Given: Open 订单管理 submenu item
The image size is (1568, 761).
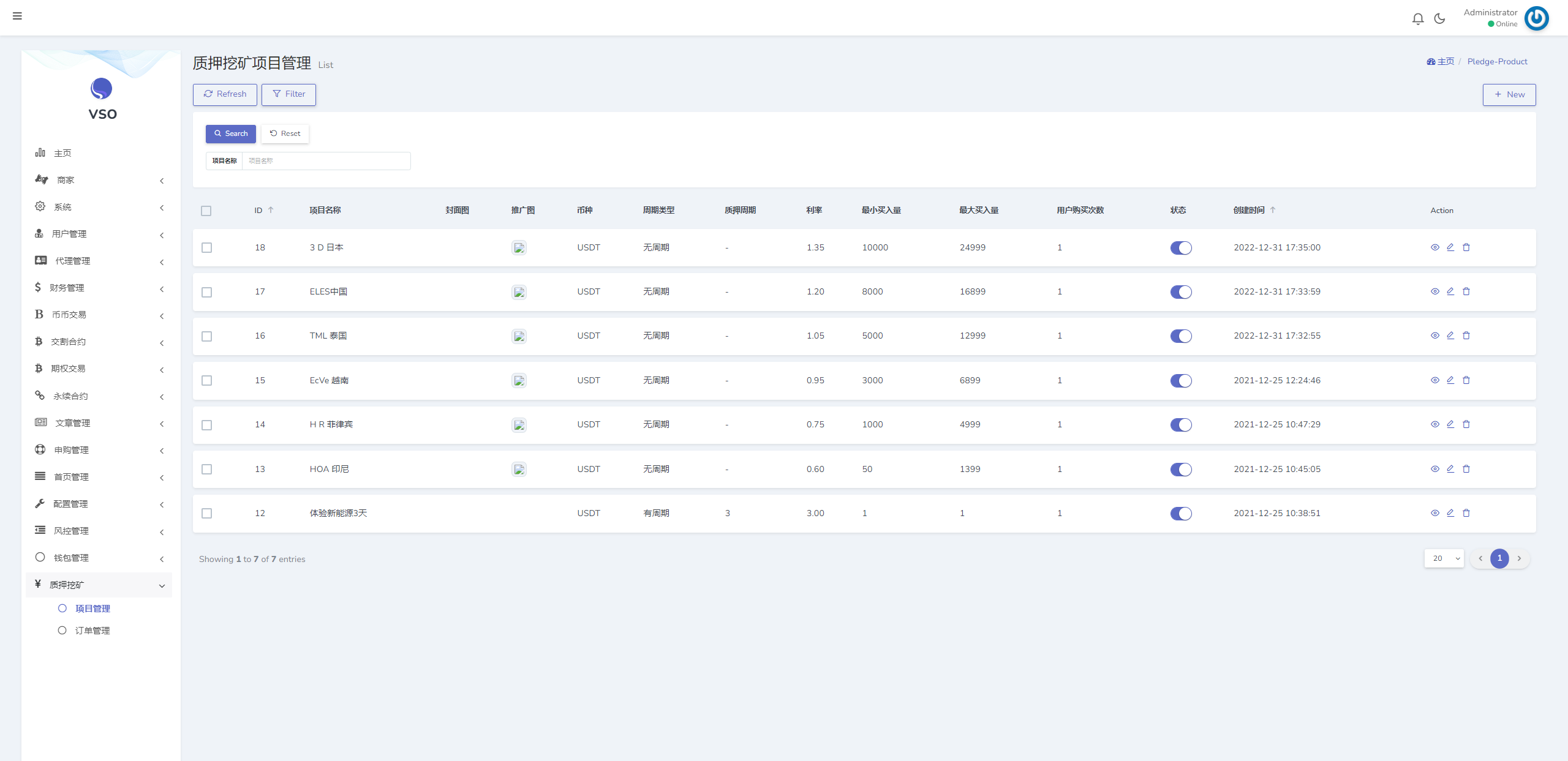Looking at the screenshot, I should (92, 631).
